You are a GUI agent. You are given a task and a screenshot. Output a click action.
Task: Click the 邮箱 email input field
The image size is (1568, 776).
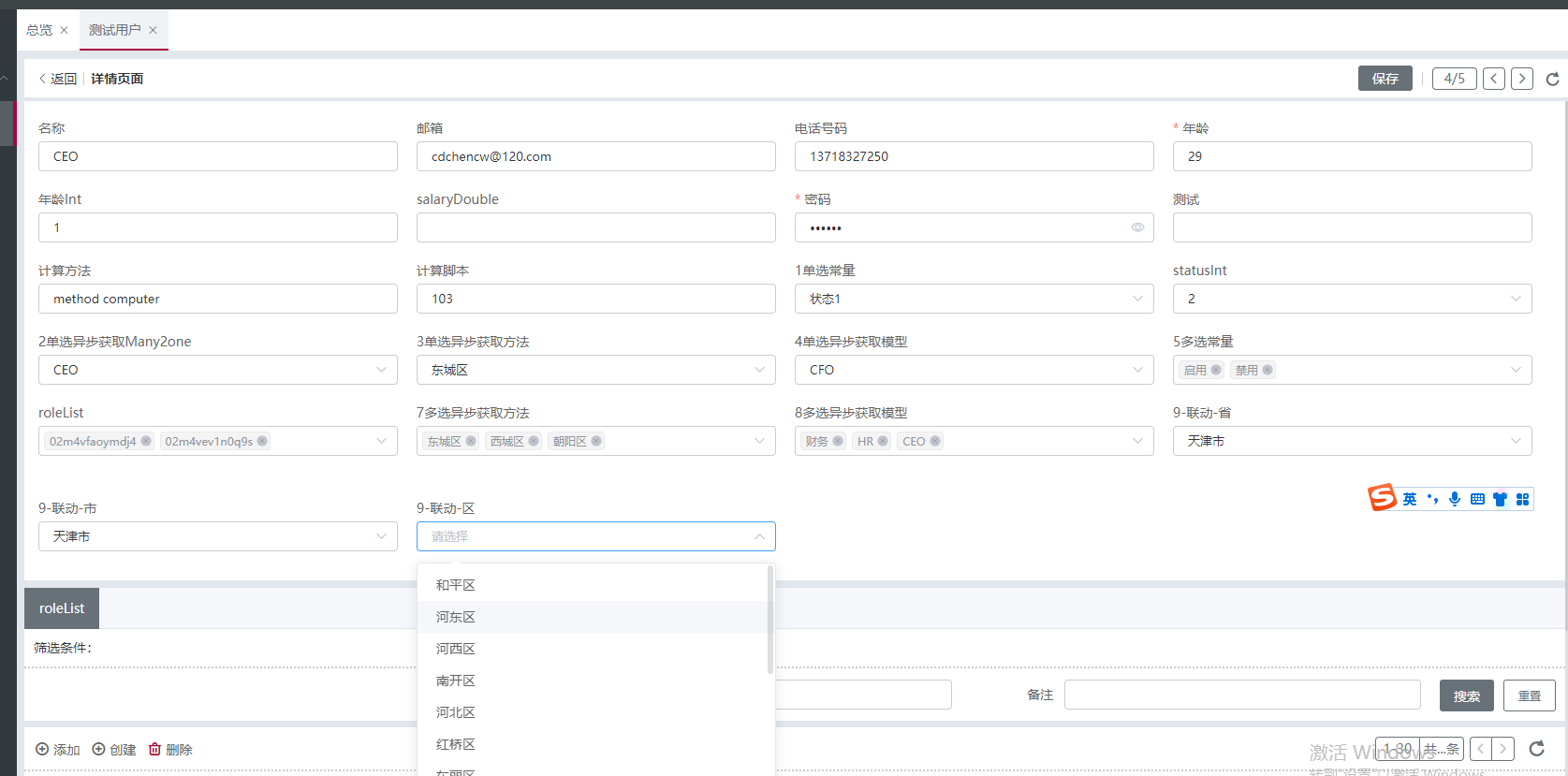pyautogui.click(x=595, y=156)
